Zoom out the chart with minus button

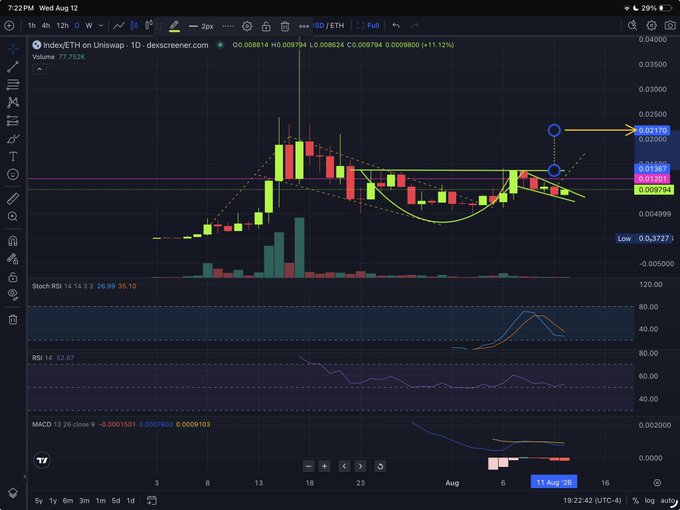coord(309,466)
